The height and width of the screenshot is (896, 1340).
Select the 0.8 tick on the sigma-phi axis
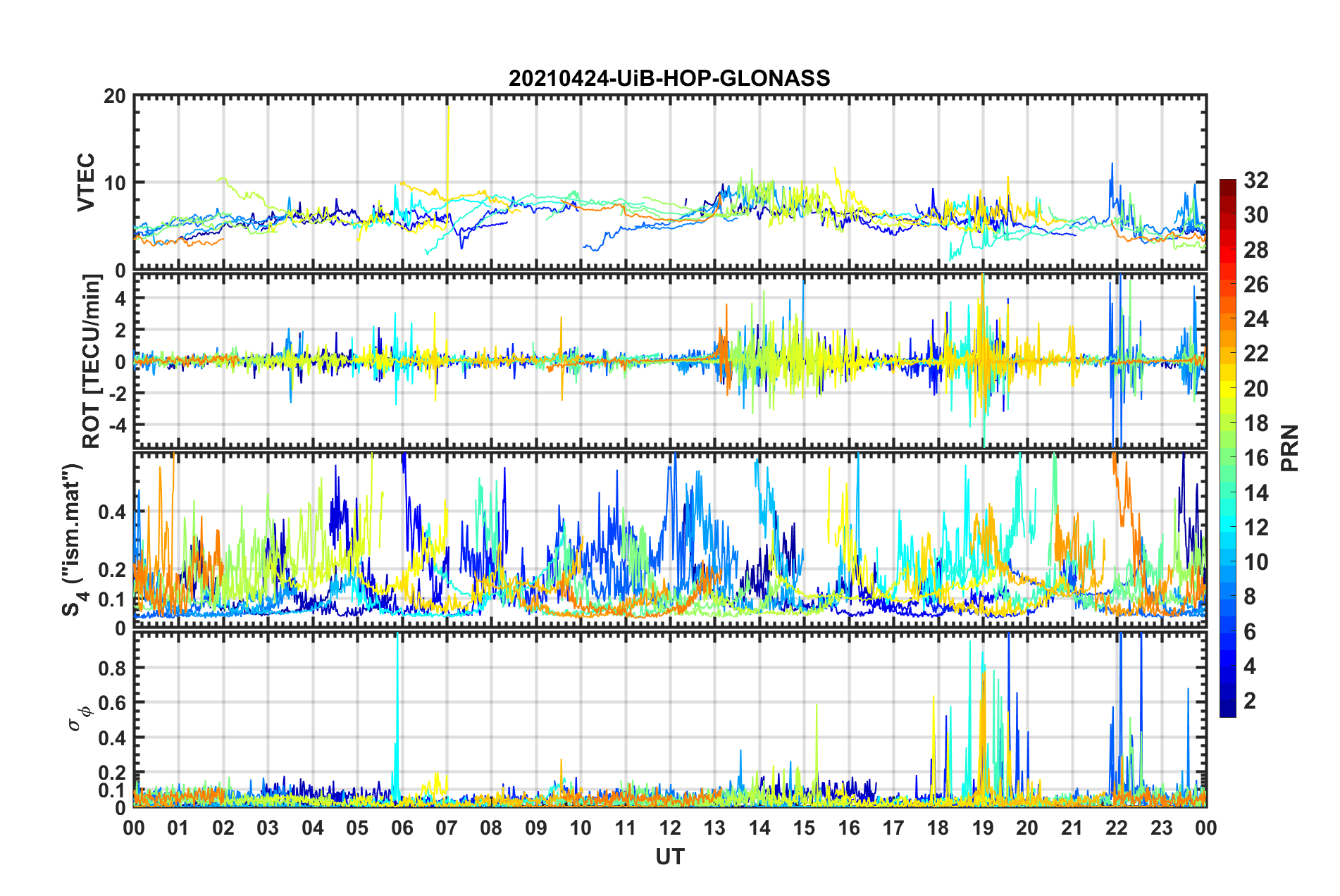pos(112,668)
